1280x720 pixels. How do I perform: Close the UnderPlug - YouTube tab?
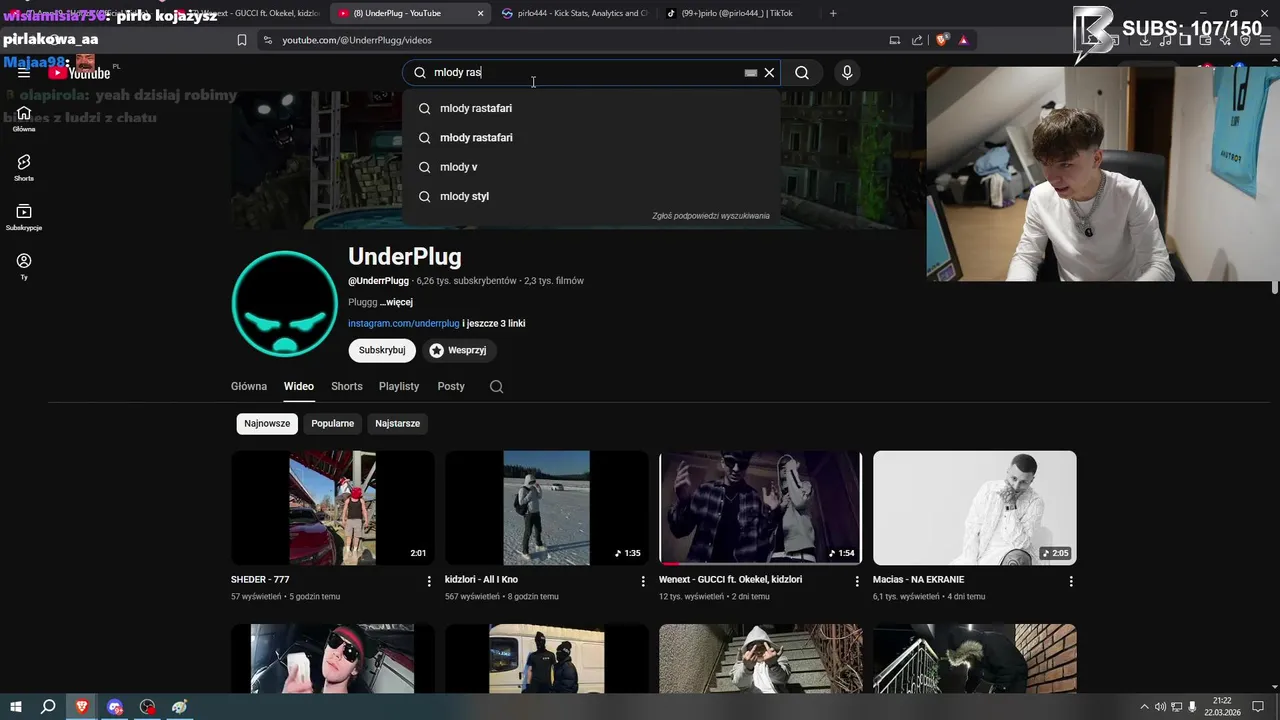click(480, 13)
